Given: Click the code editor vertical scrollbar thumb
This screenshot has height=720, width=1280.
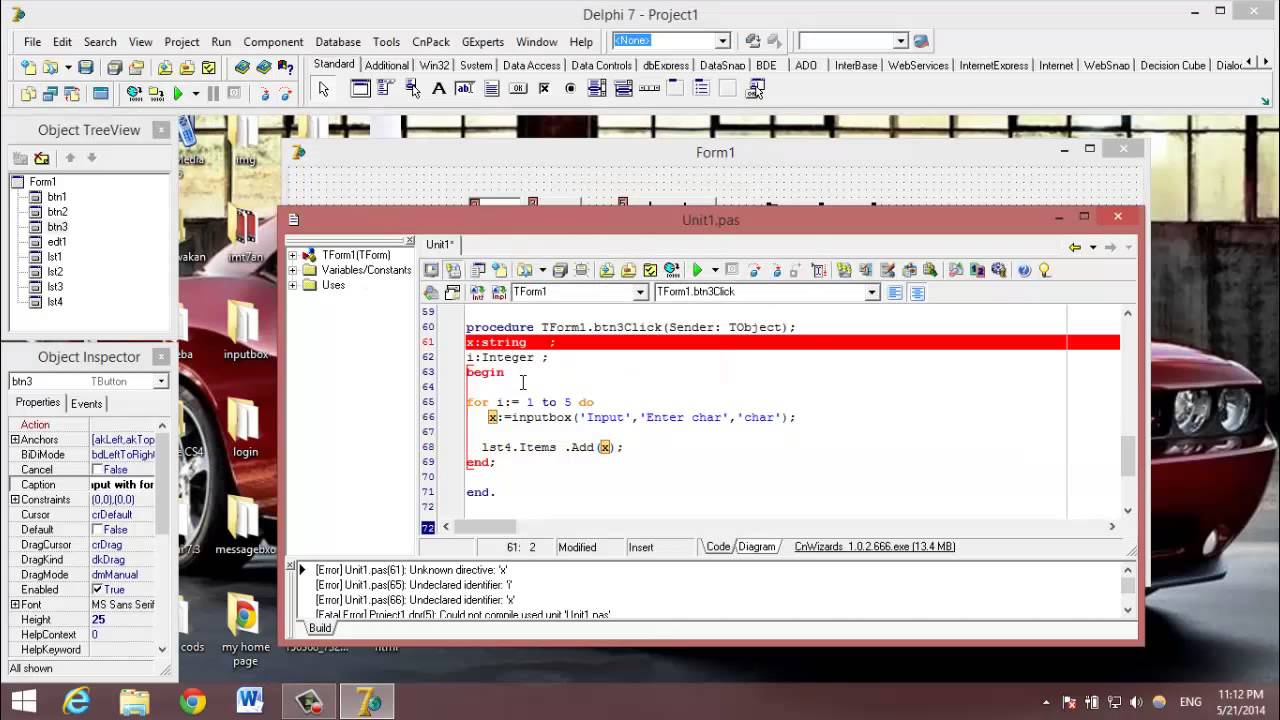Looking at the screenshot, I should point(1128,456).
